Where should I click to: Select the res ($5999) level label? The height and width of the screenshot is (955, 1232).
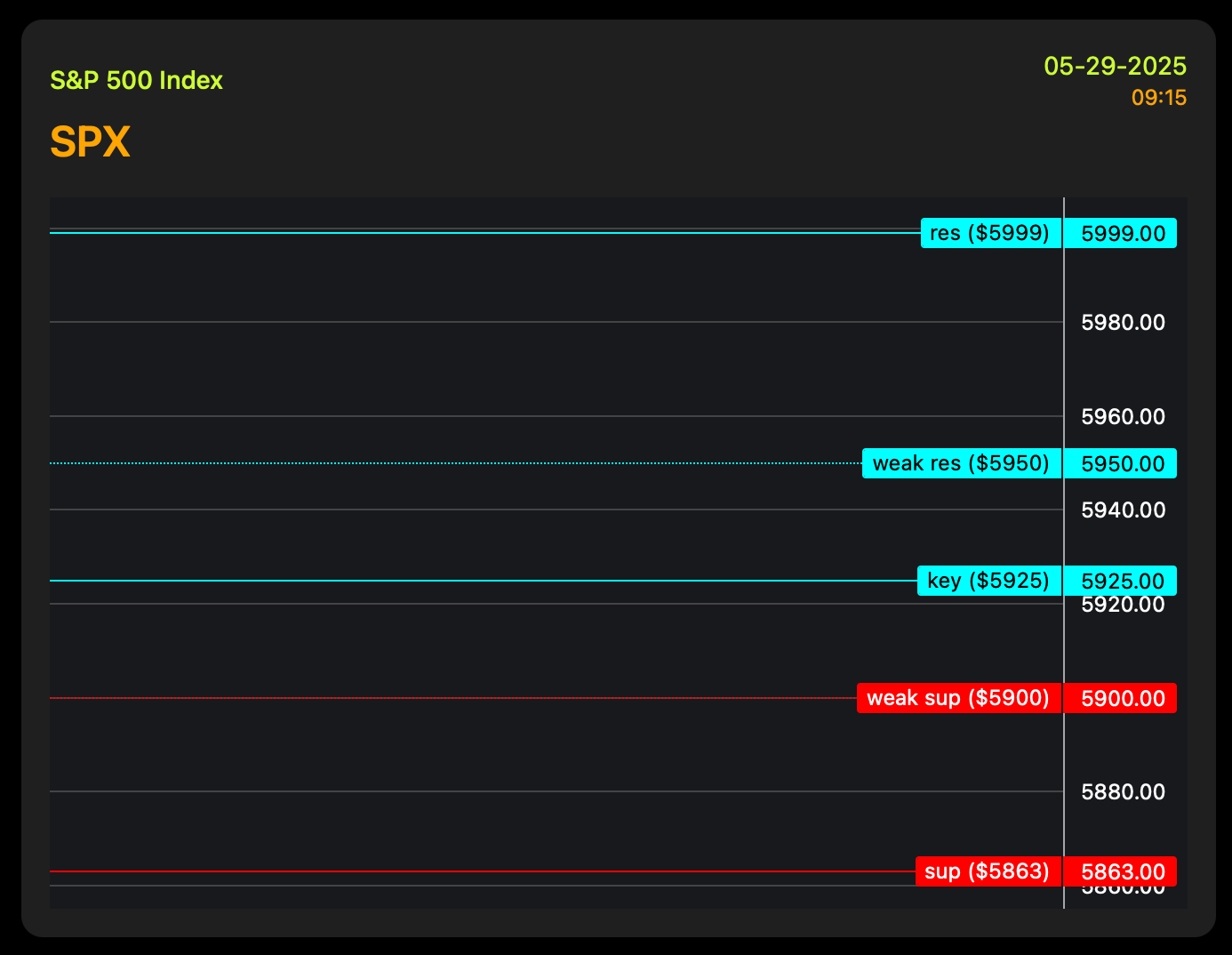991,233
